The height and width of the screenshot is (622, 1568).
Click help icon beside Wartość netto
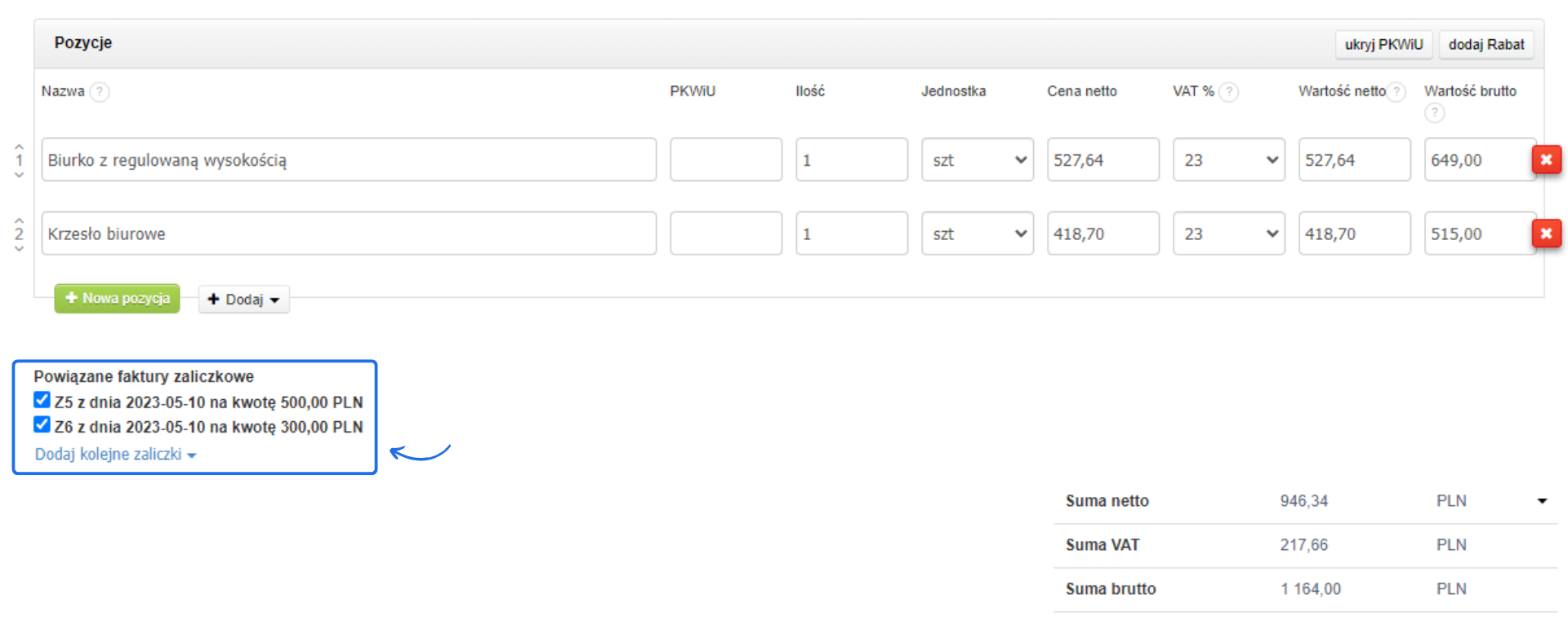pos(1397,91)
